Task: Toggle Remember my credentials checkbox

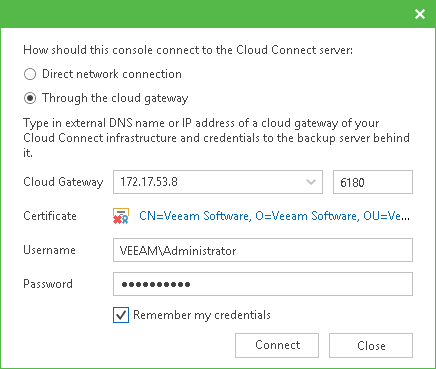Action: tap(121, 315)
